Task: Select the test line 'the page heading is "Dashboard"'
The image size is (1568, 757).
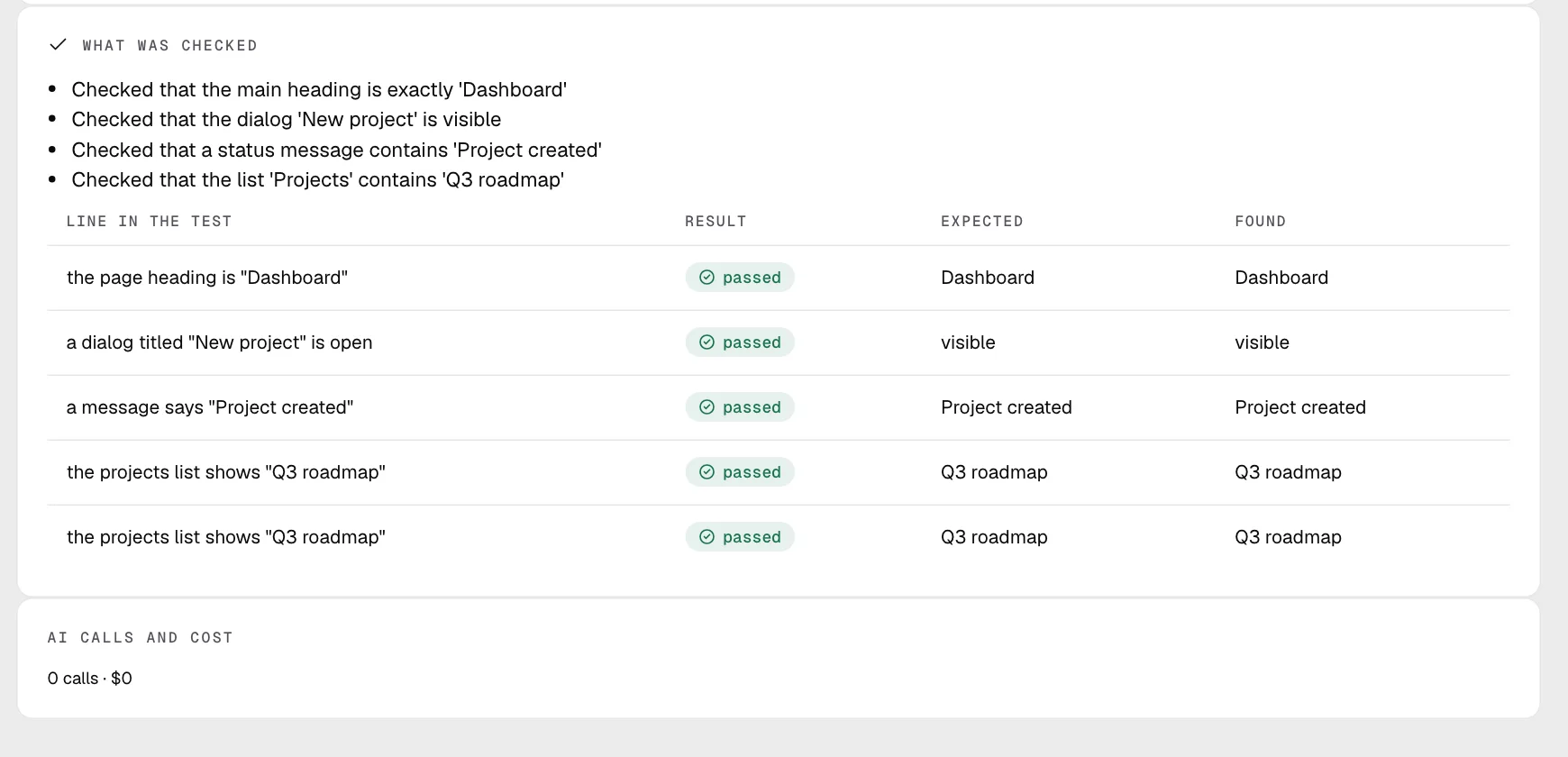Action: pyautogui.click(x=207, y=278)
